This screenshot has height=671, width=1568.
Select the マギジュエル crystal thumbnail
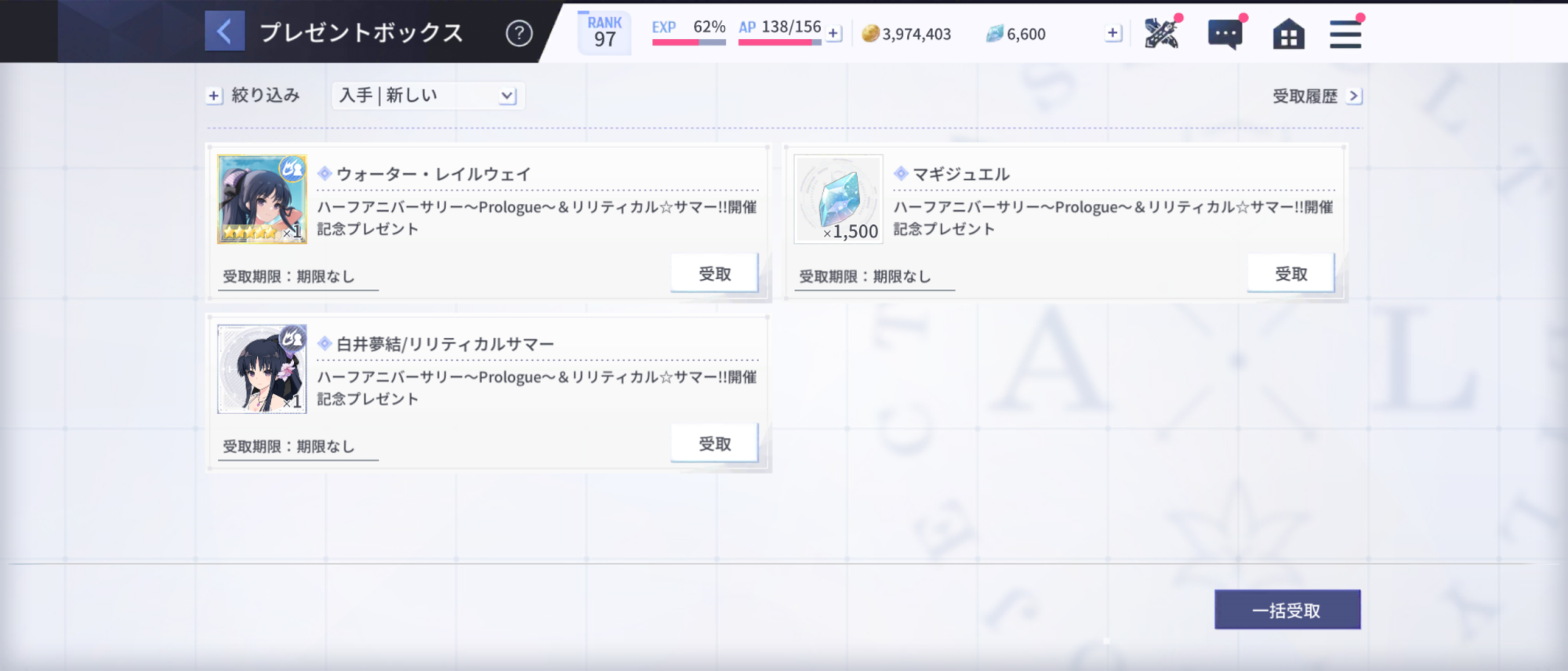838,199
